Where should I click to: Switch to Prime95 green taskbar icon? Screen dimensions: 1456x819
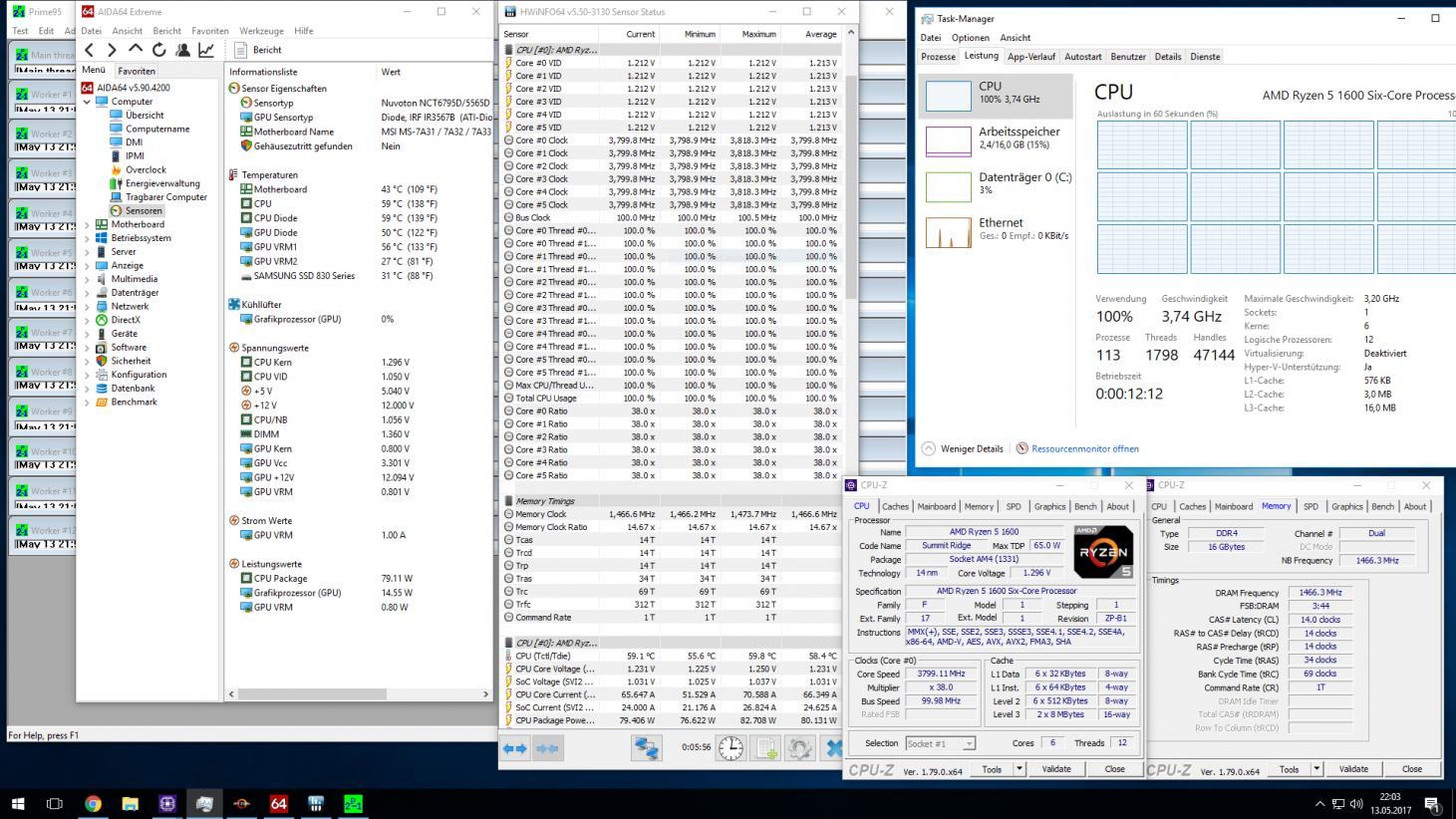[x=353, y=803]
